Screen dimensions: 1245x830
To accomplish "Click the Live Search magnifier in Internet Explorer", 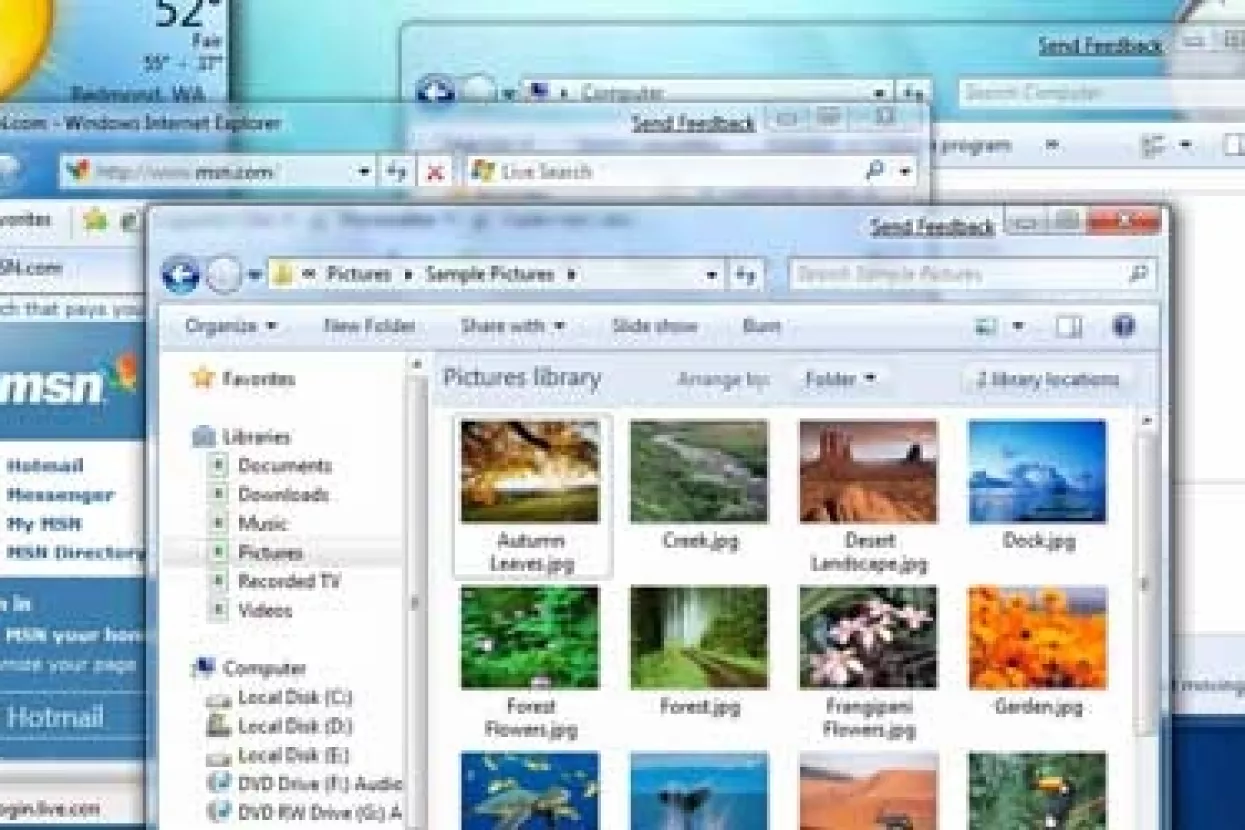I will point(875,171).
